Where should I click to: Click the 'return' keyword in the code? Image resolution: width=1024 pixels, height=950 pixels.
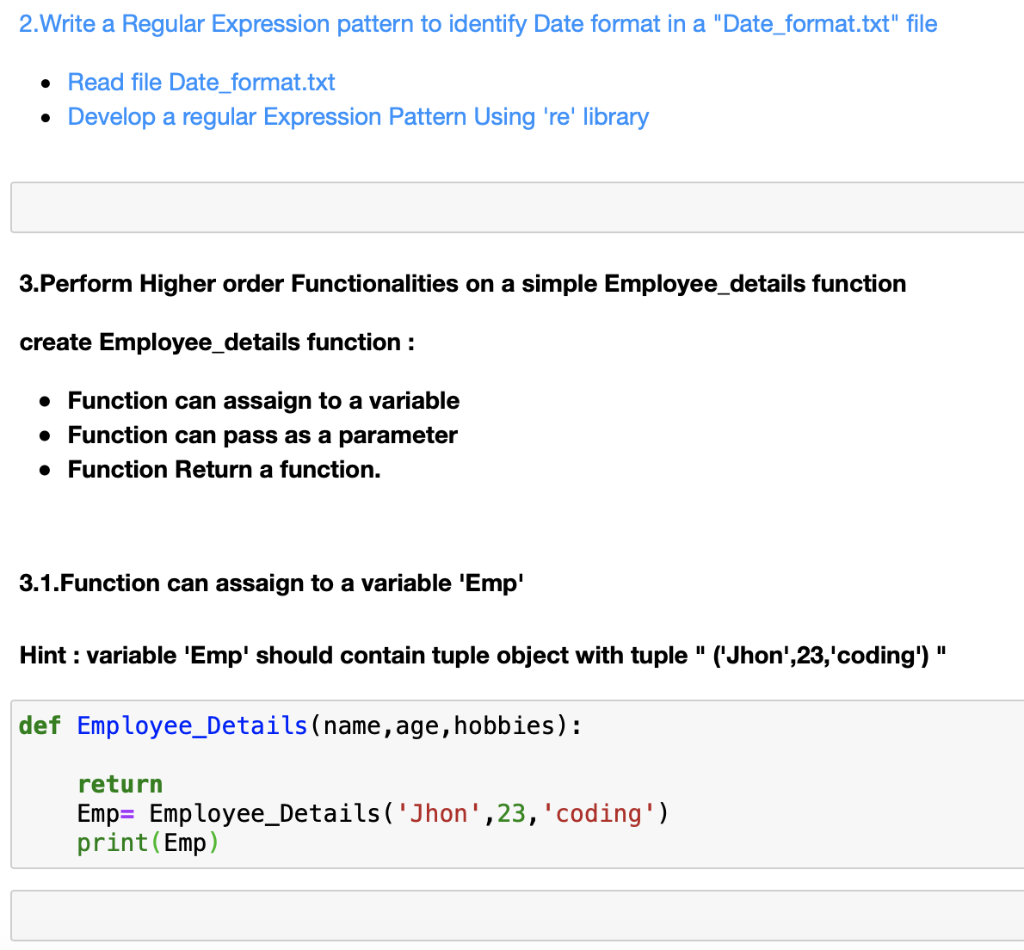119,784
